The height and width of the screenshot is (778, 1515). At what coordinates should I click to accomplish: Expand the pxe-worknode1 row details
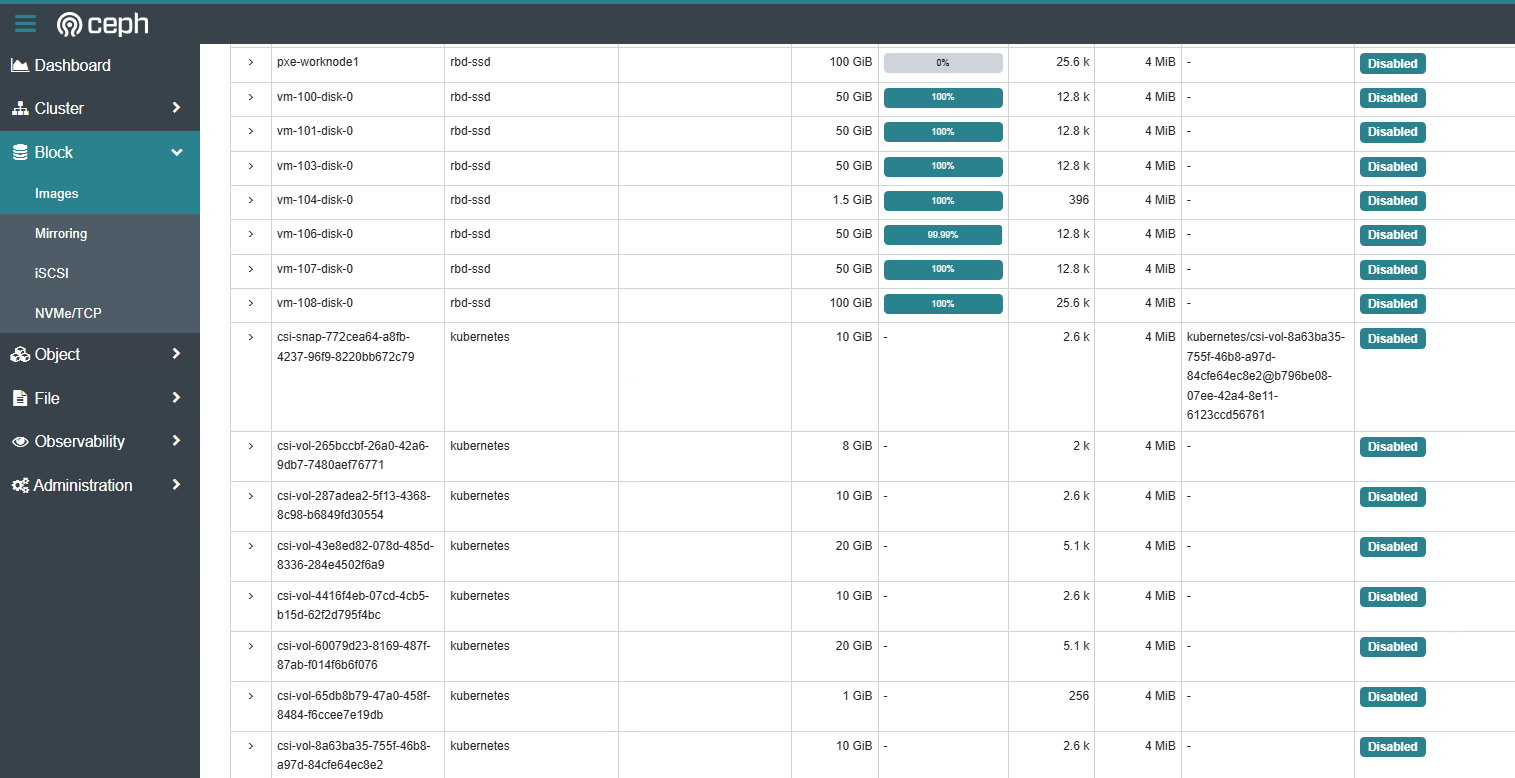[x=250, y=62]
